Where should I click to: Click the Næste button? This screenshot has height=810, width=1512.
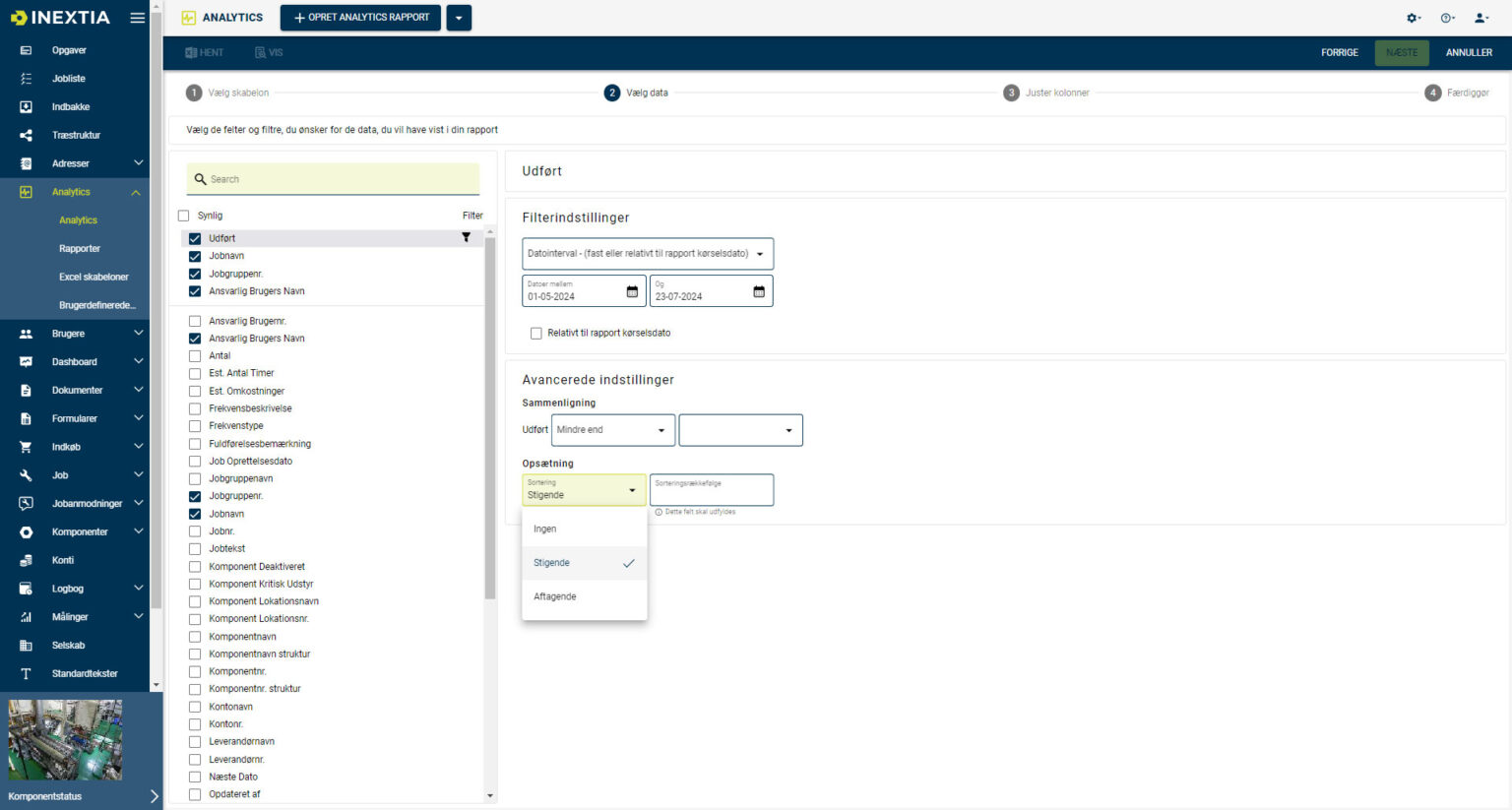[x=1402, y=53]
